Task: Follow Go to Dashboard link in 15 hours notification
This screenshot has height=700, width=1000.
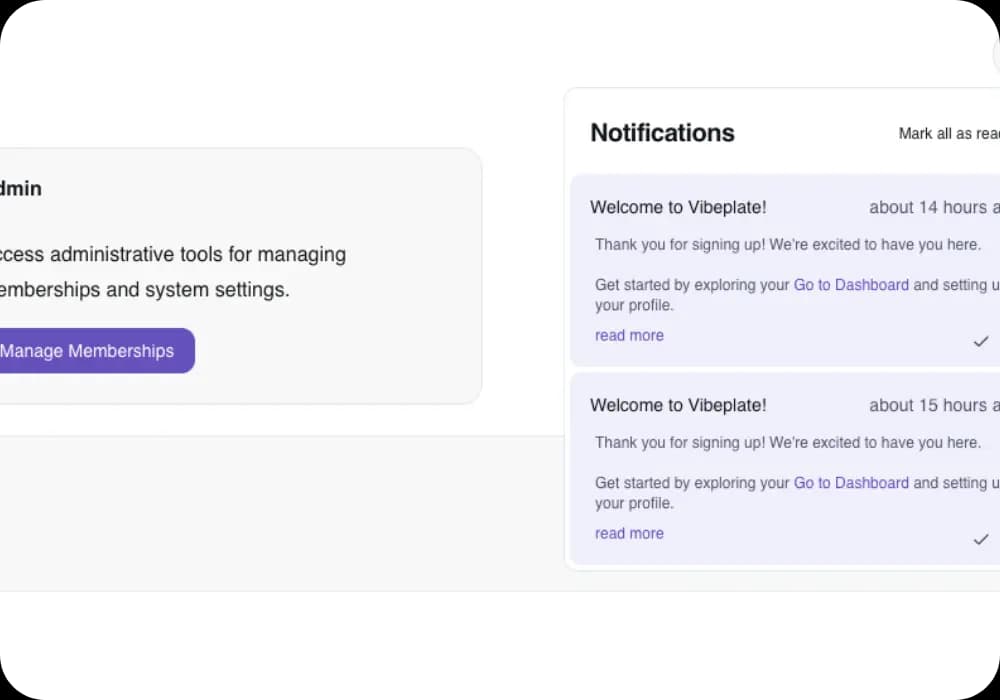Action: click(851, 483)
